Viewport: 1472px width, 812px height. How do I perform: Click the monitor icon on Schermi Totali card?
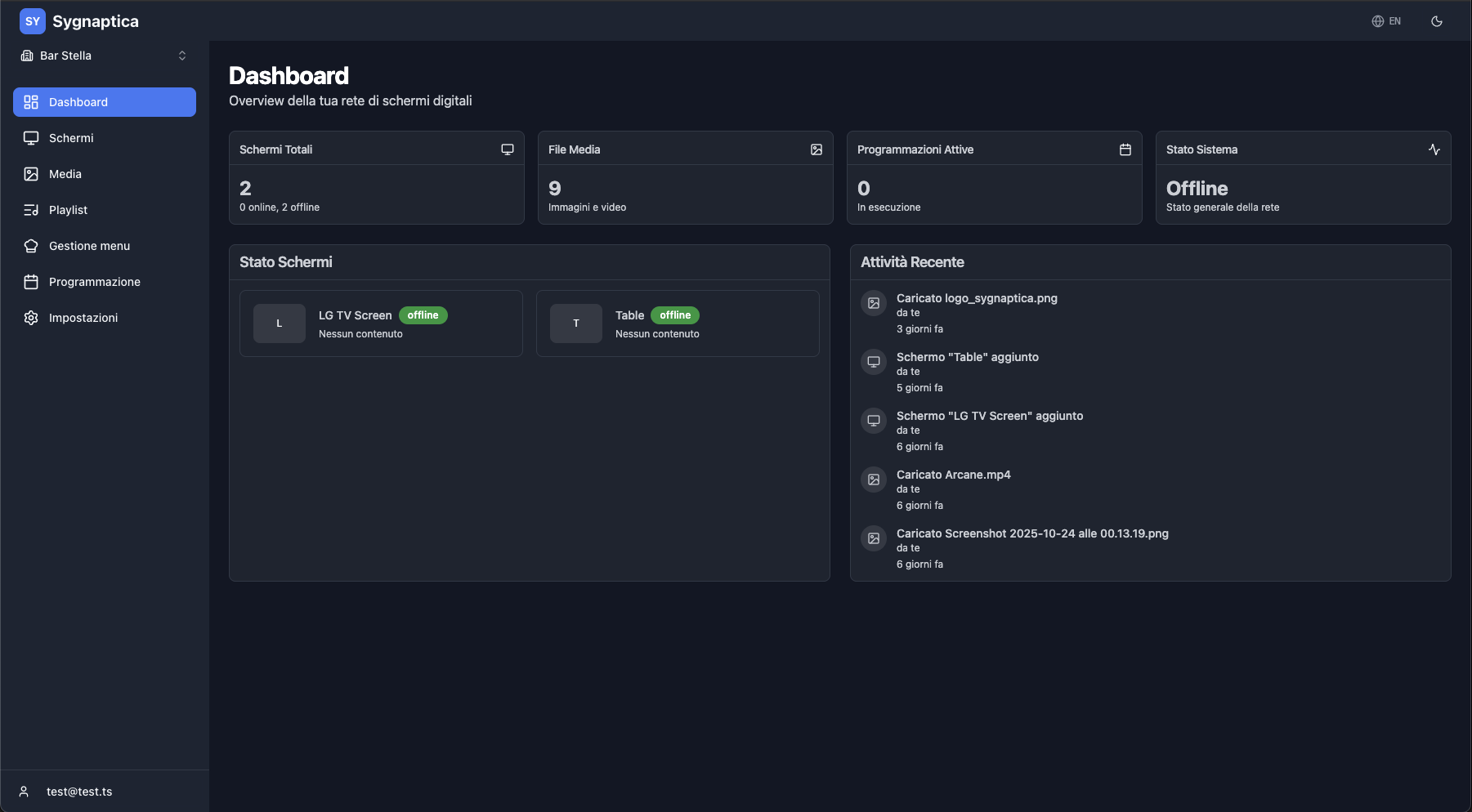pyautogui.click(x=507, y=149)
